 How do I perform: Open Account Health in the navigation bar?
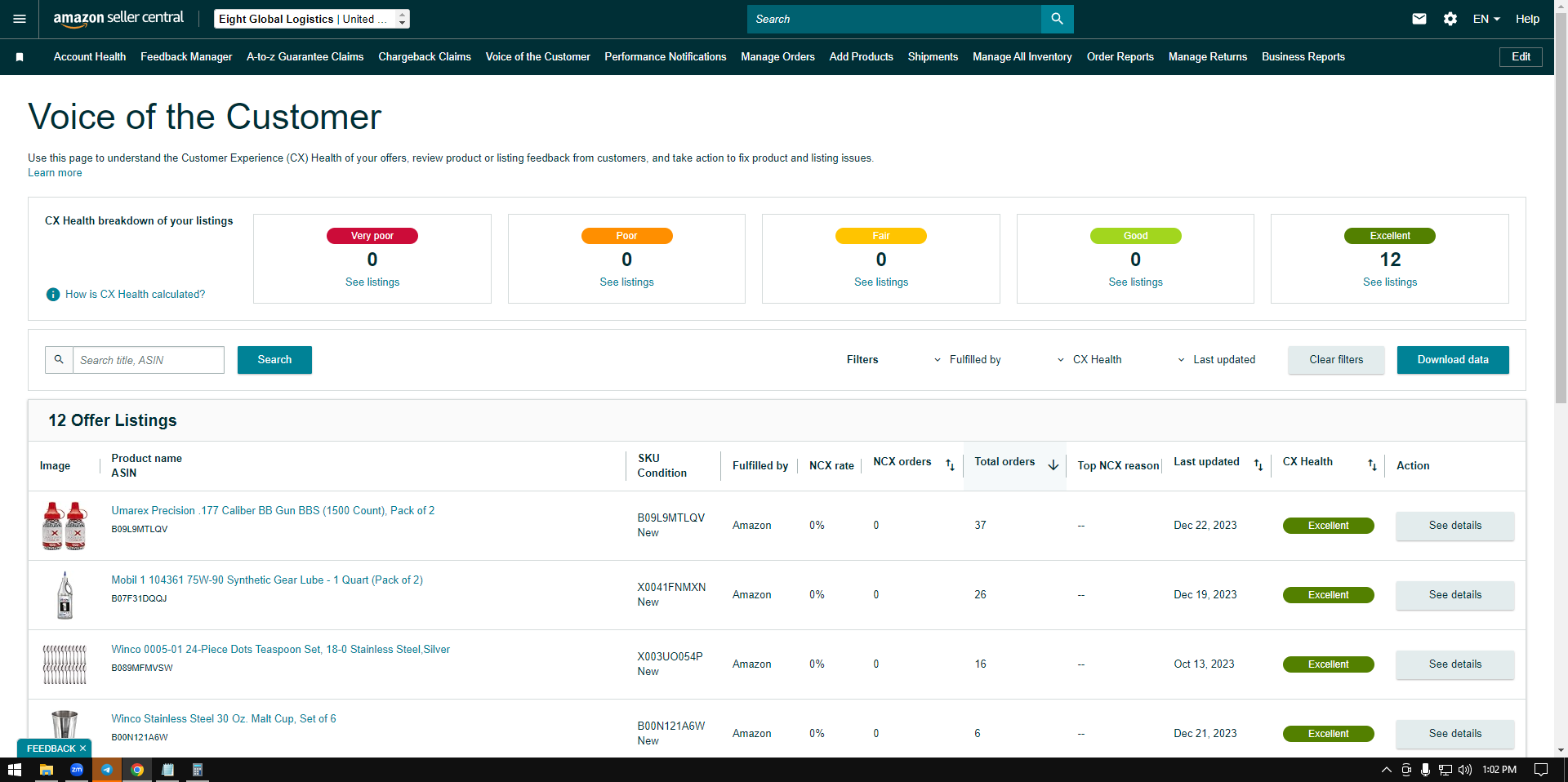tap(90, 57)
